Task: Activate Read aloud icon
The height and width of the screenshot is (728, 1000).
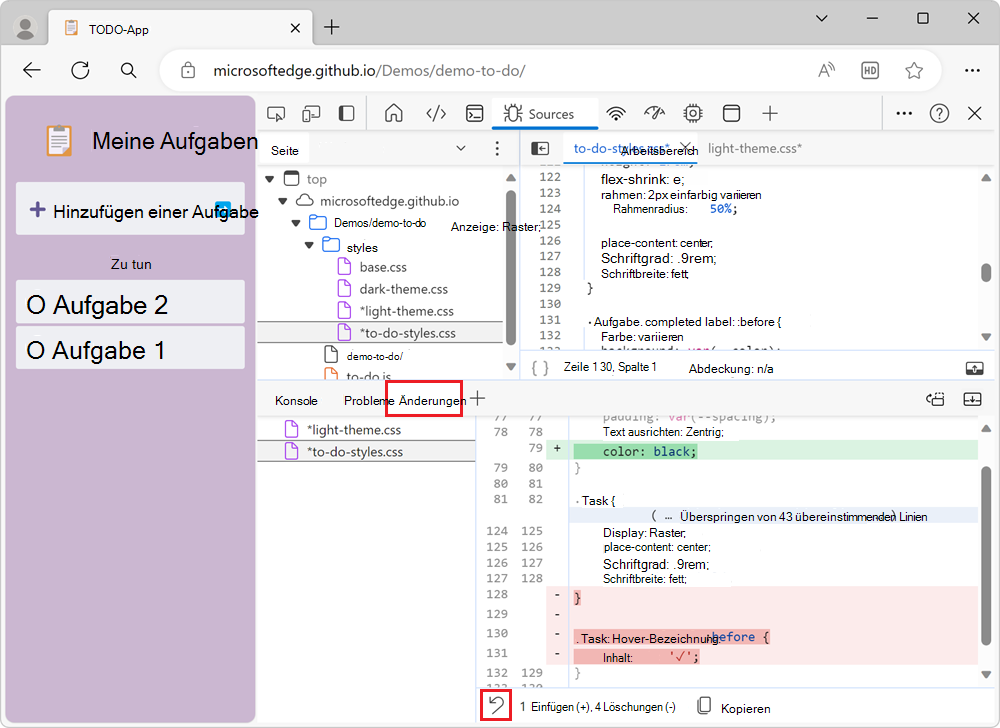Action: 827,70
